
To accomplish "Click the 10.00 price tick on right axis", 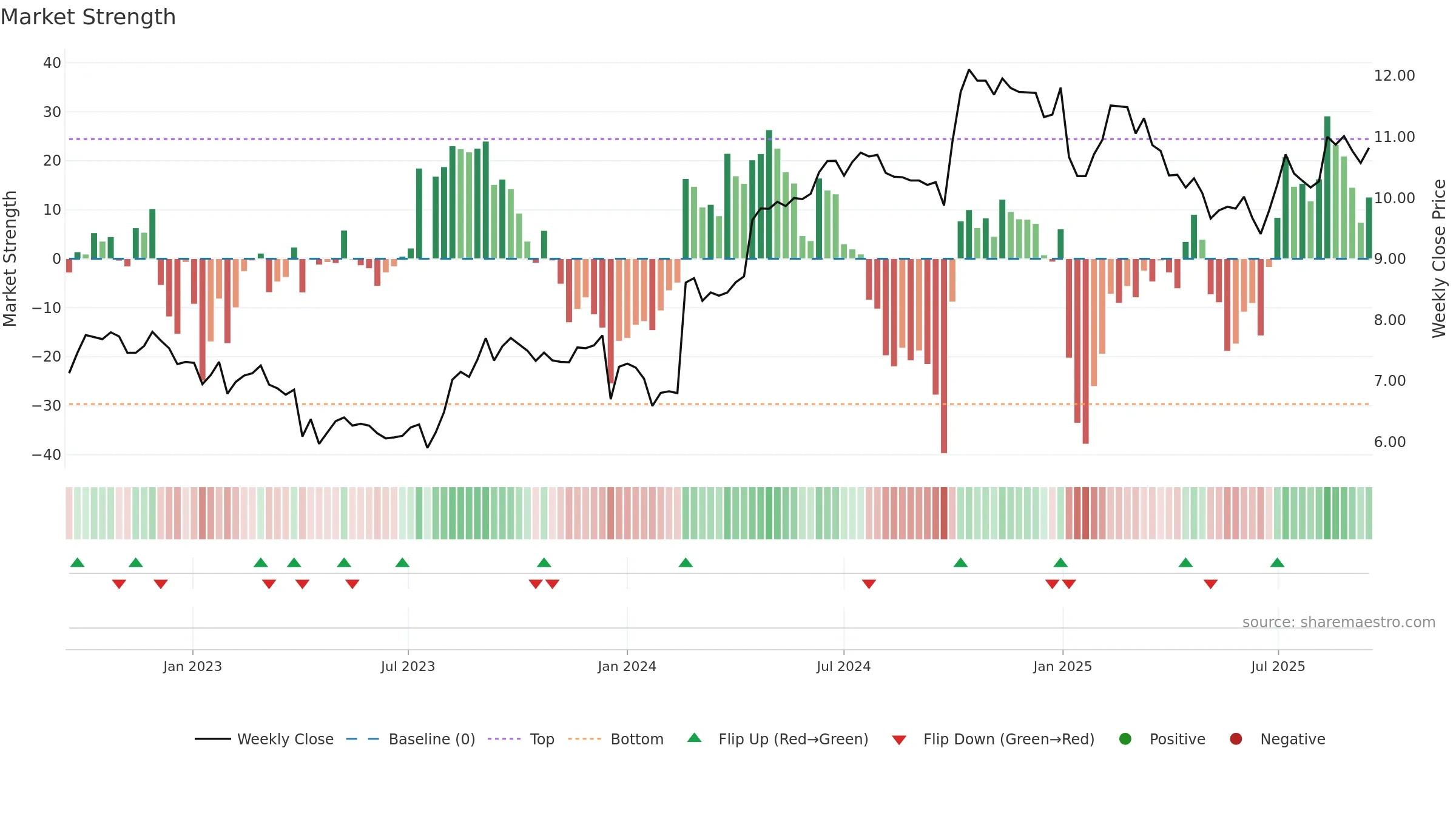I will [x=1394, y=198].
